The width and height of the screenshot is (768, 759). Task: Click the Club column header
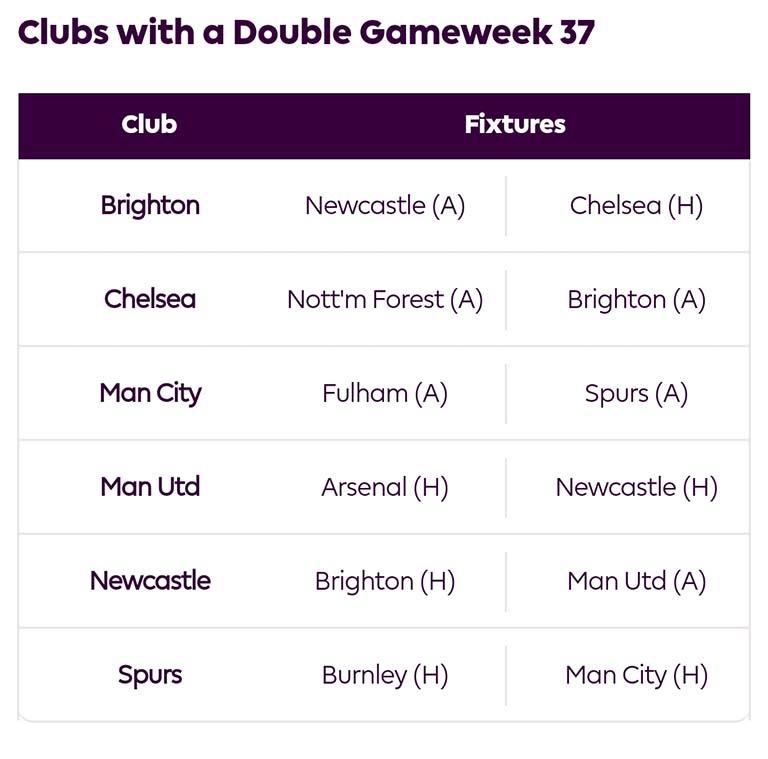click(149, 125)
